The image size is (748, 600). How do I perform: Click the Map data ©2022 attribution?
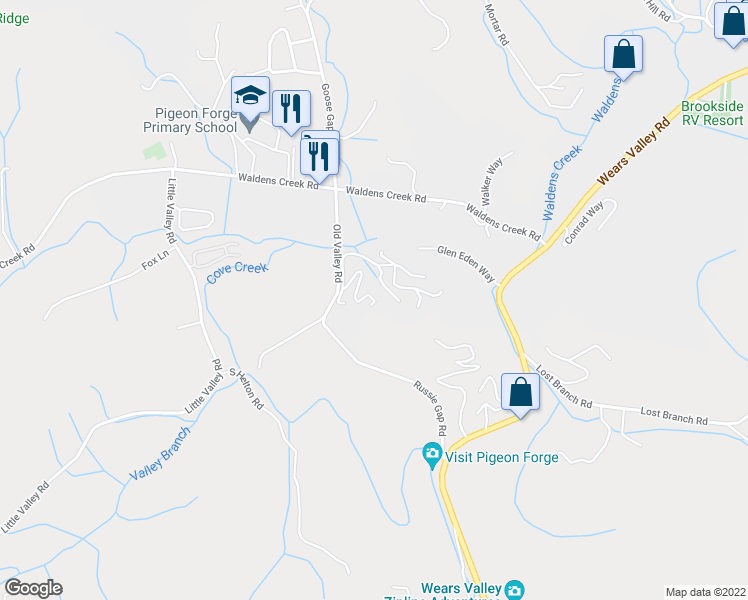[706, 592]
